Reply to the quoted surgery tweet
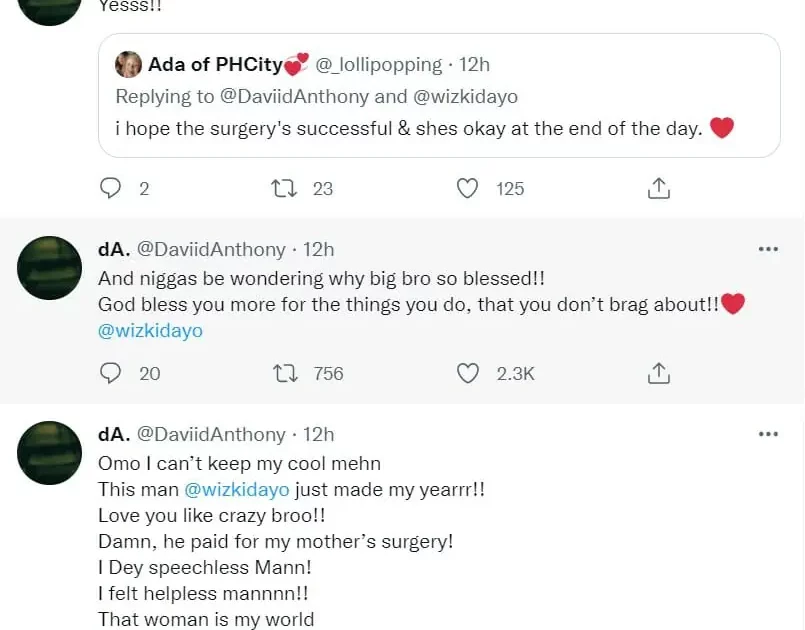The width and height of the screenshot is (805, 630). (112, 188)
